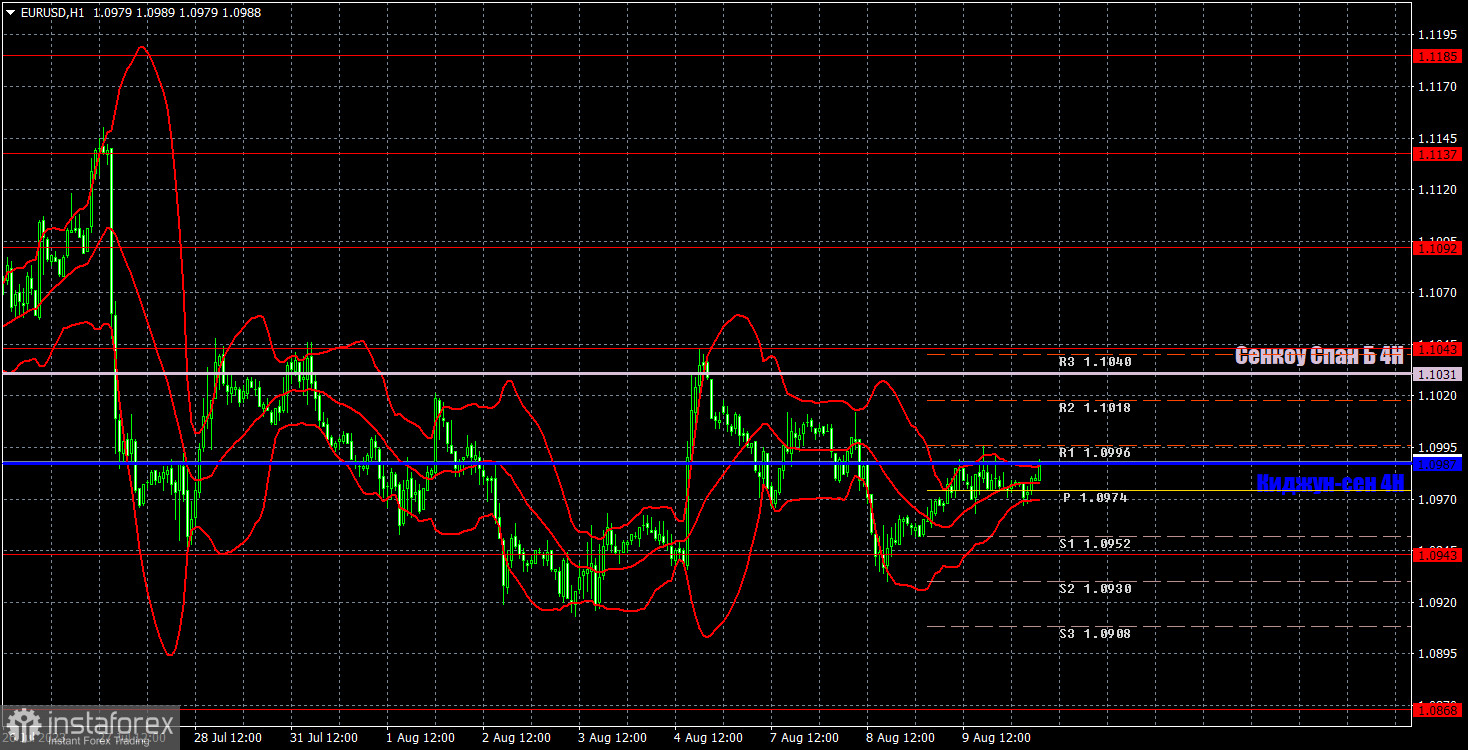Select the R3 1.1040 pivot label
Image resolution: width=1468 pixels, height=750 pixels.
coord(1095,362)
